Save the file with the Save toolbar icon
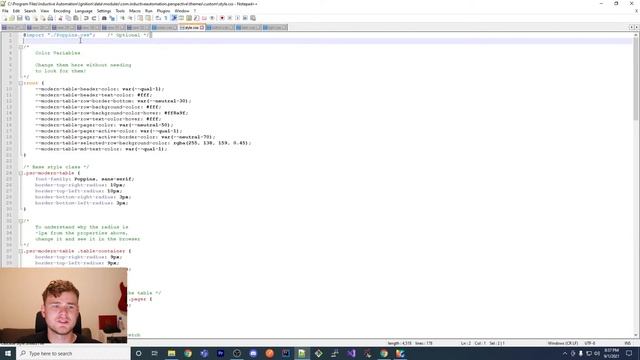The height and width of the screenshot is (360, 640). pos(19,18)
